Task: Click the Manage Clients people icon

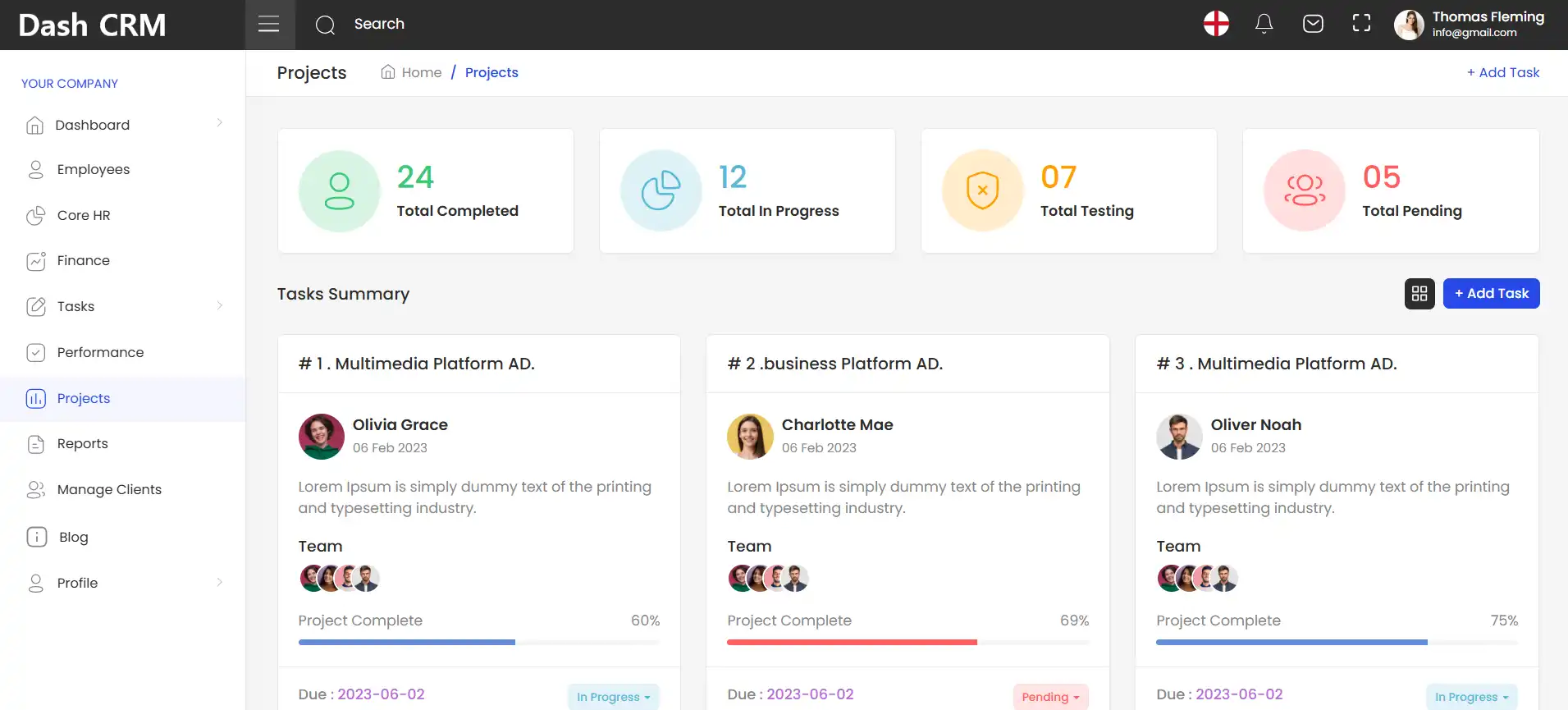Action: click(35, 490)
